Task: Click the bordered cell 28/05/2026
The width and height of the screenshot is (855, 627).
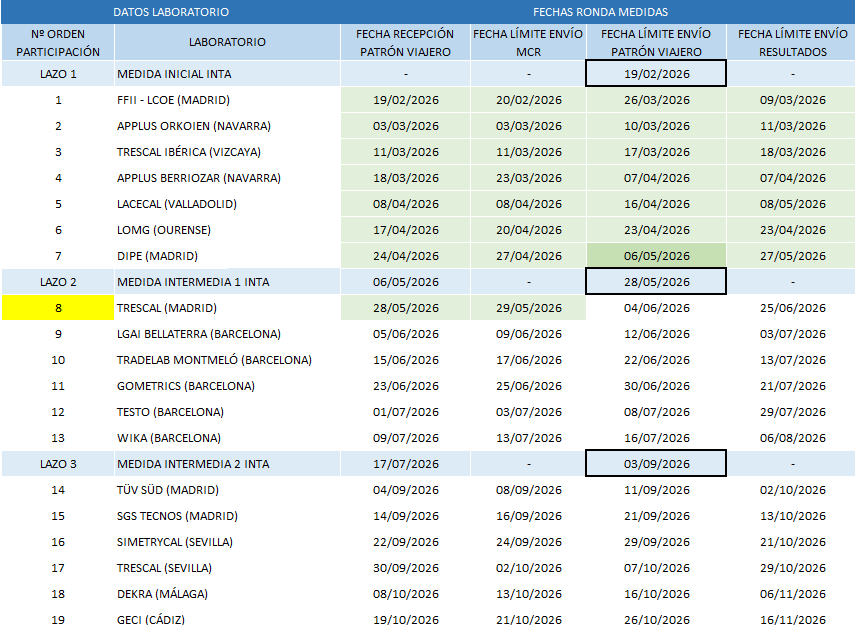Action: tap(656, 282)
